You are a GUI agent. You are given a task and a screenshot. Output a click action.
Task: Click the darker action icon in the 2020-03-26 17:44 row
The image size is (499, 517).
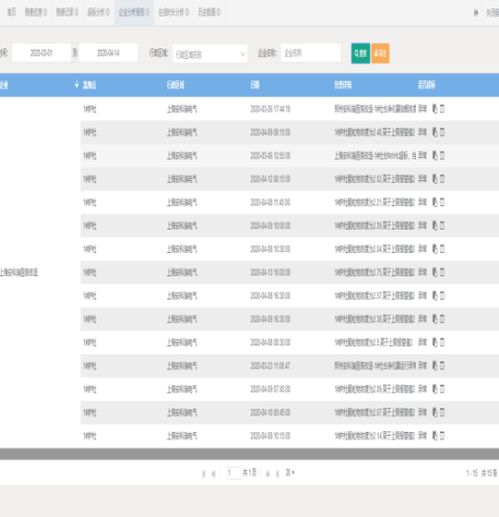[x=435, y=109]
